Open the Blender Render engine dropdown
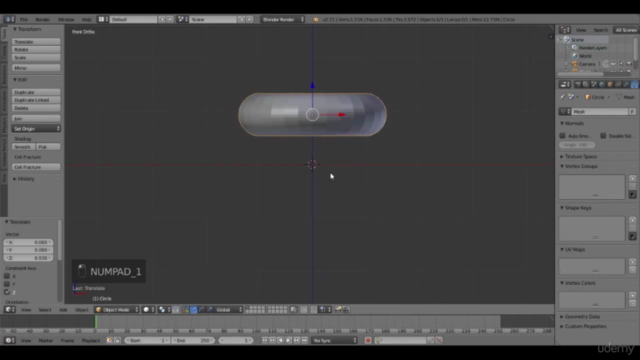Viewport: 640px width, 360px height. click(283, 19)
